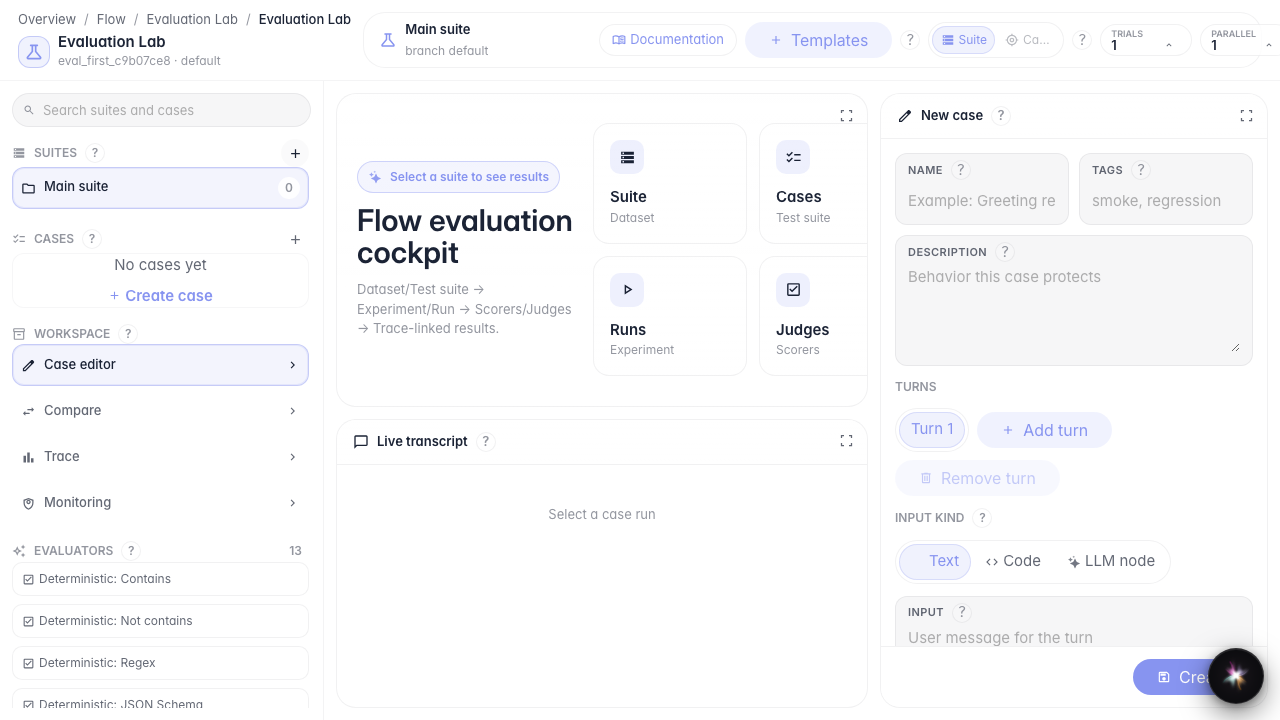Select Deterministic: Regex evaluator
This screenshot has height=720, width=1280.
point(160,663)
